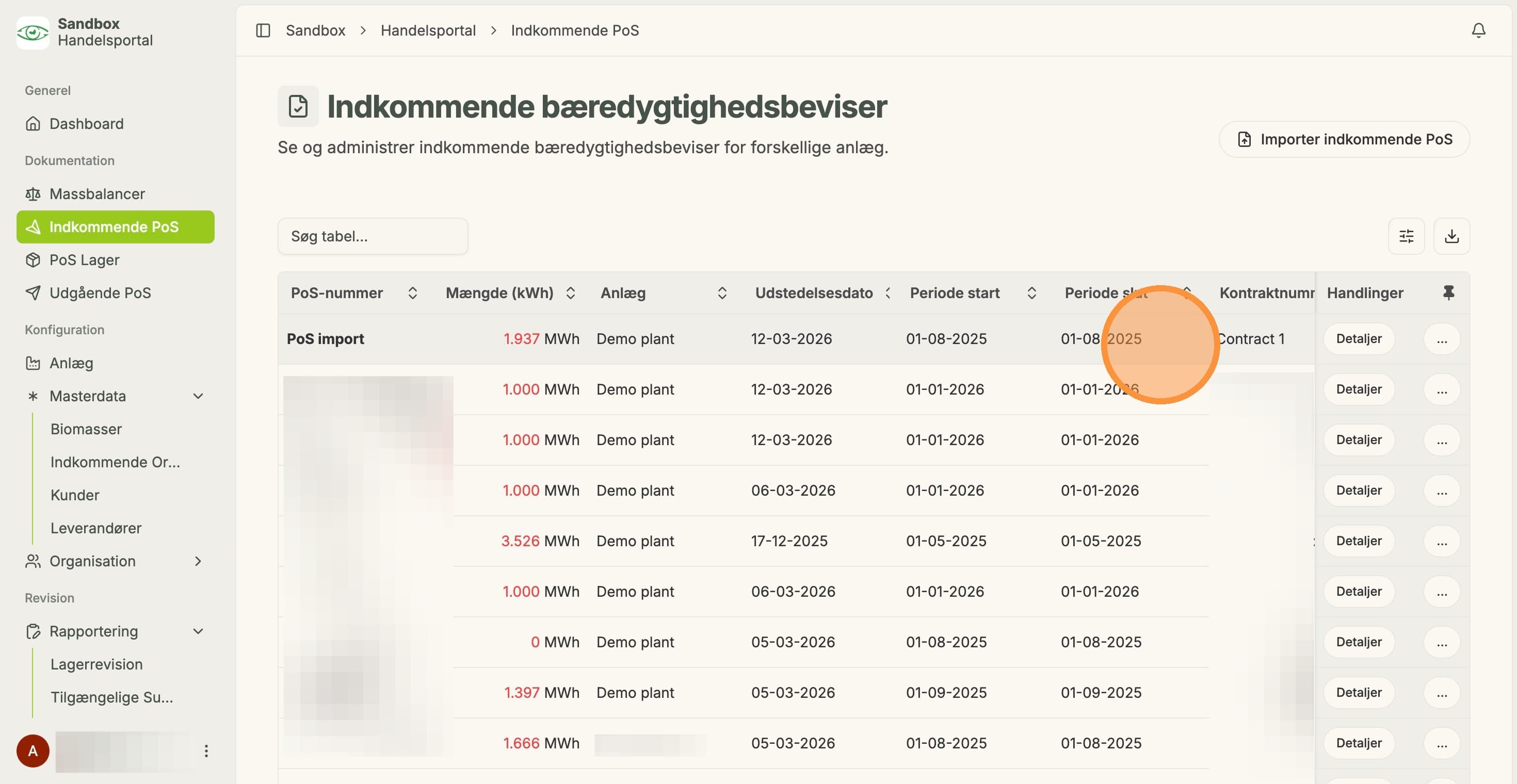Open more actions for 0 MWh row

pyautogui.click(x=1441, y=642)
